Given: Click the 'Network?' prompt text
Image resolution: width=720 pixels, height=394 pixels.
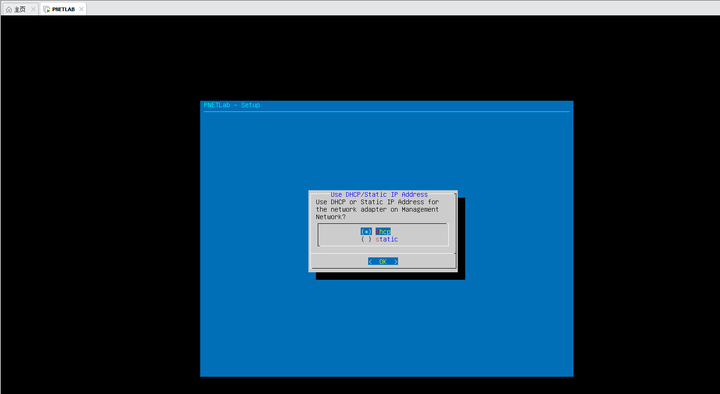Looking at the screenshot, I should [331, 217].
